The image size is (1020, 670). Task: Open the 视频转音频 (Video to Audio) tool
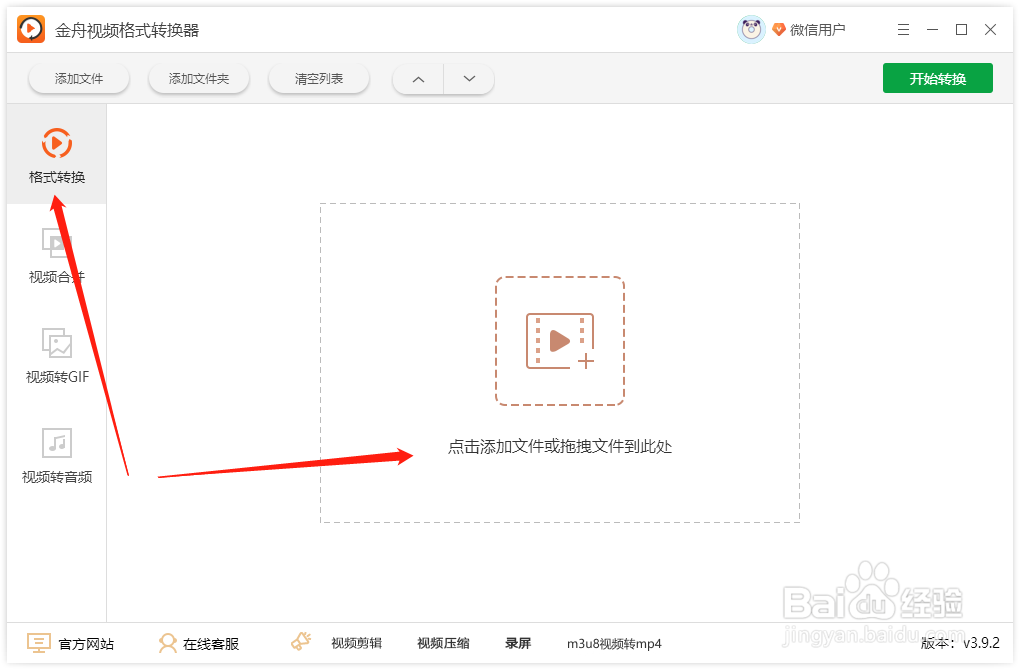point(56,455)
